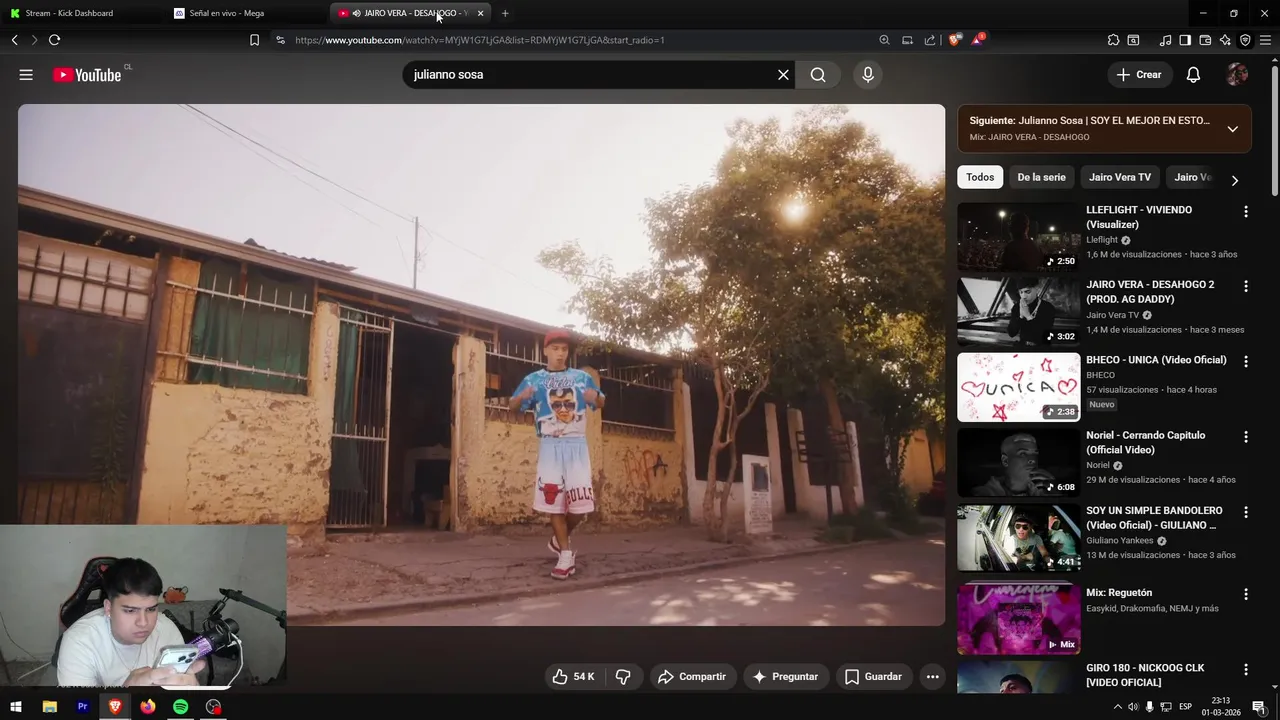Open the system volume control
The height and width of the screenshot is (720, 1280).
(1133, 707)
